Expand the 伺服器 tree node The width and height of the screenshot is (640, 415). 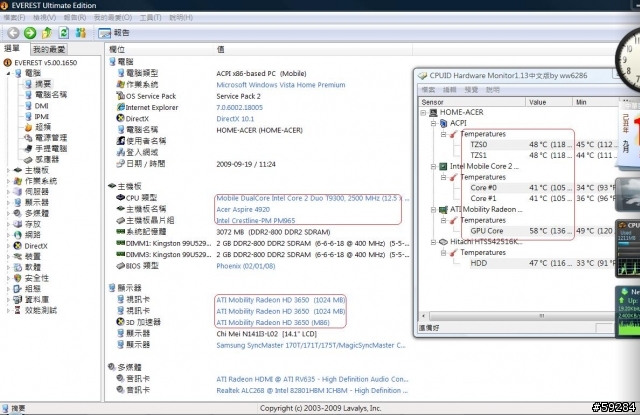pos(8,192)
